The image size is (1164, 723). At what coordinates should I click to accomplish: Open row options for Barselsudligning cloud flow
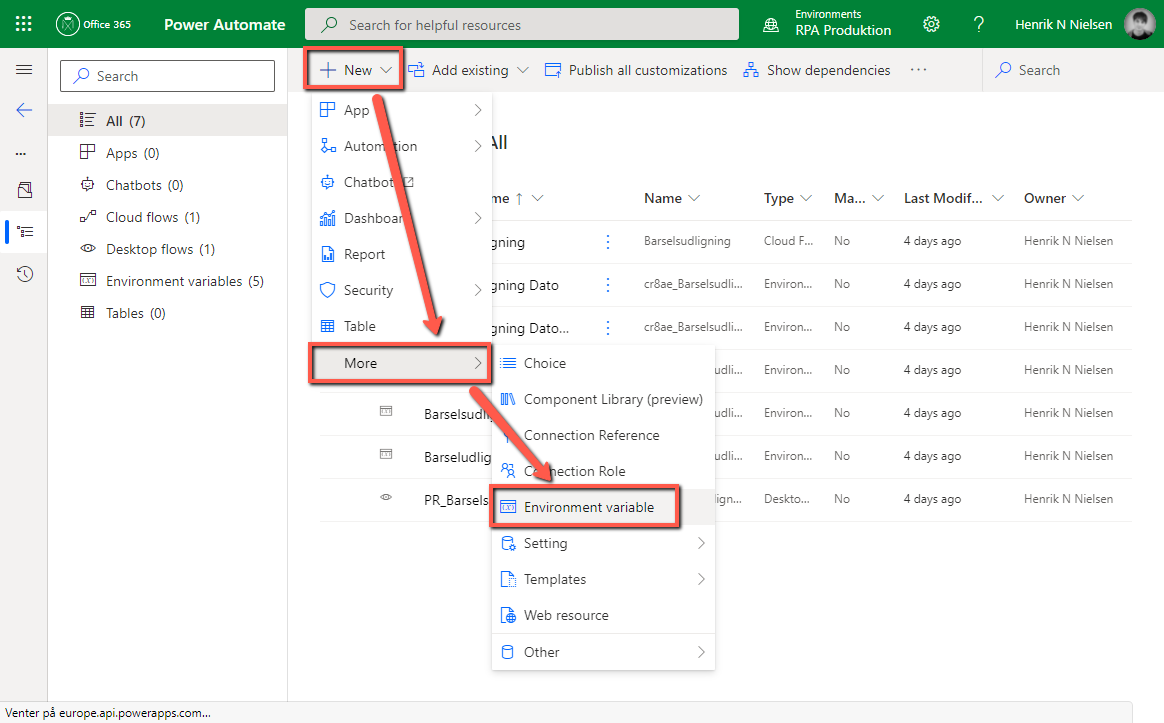tap(608, 242)
